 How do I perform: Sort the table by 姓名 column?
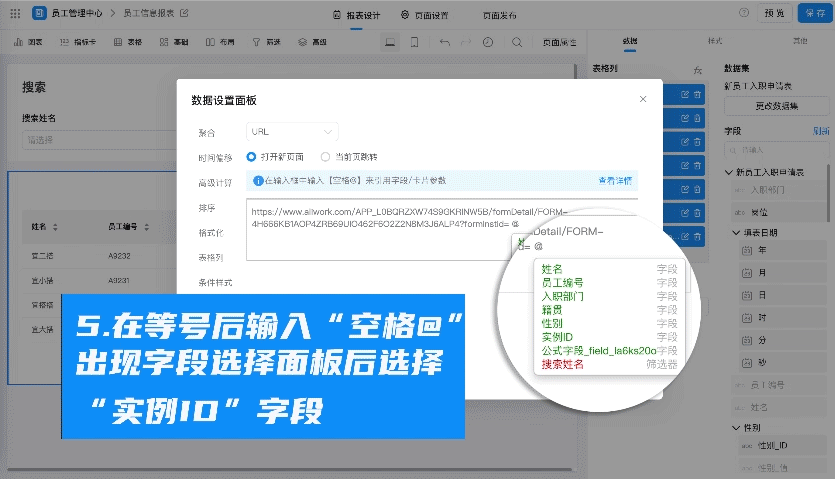[55, 227]
